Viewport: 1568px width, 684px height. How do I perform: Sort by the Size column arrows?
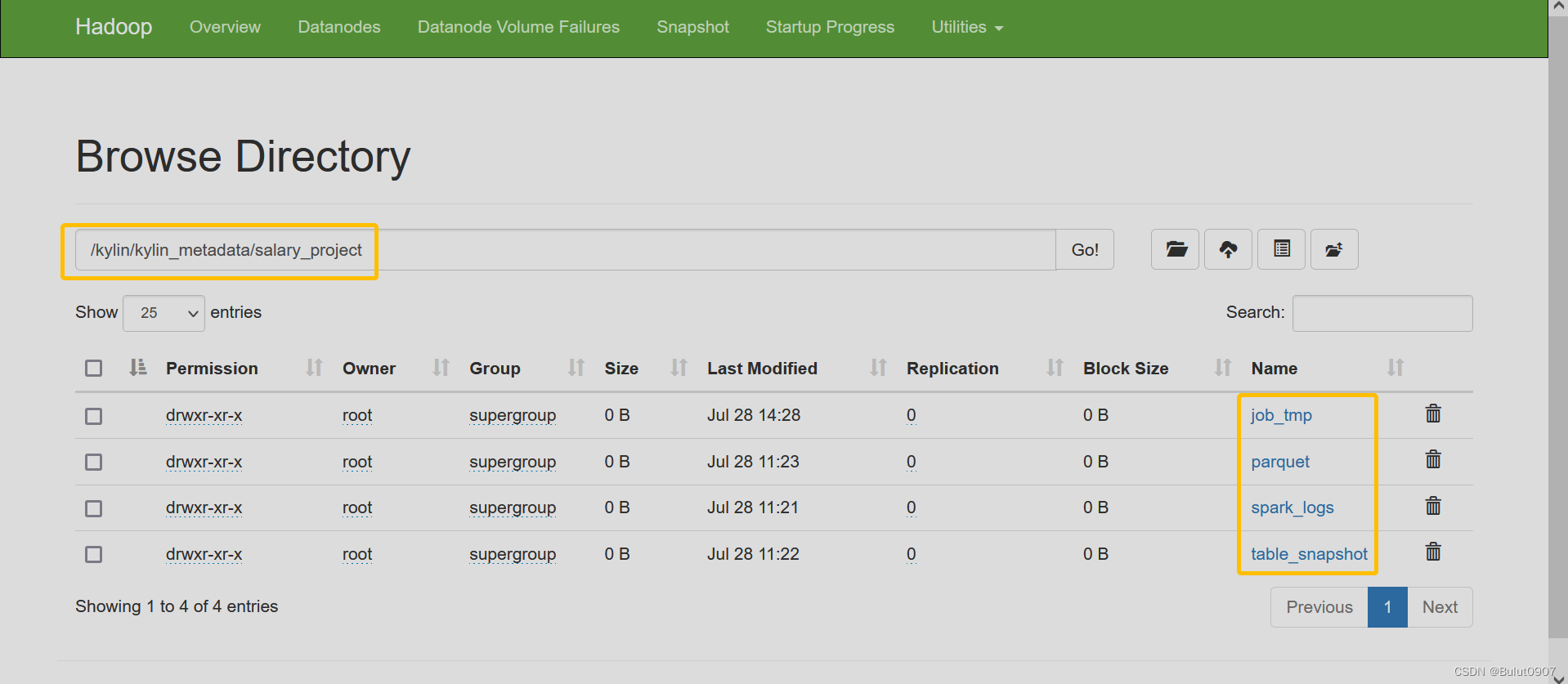coord(679,368)
